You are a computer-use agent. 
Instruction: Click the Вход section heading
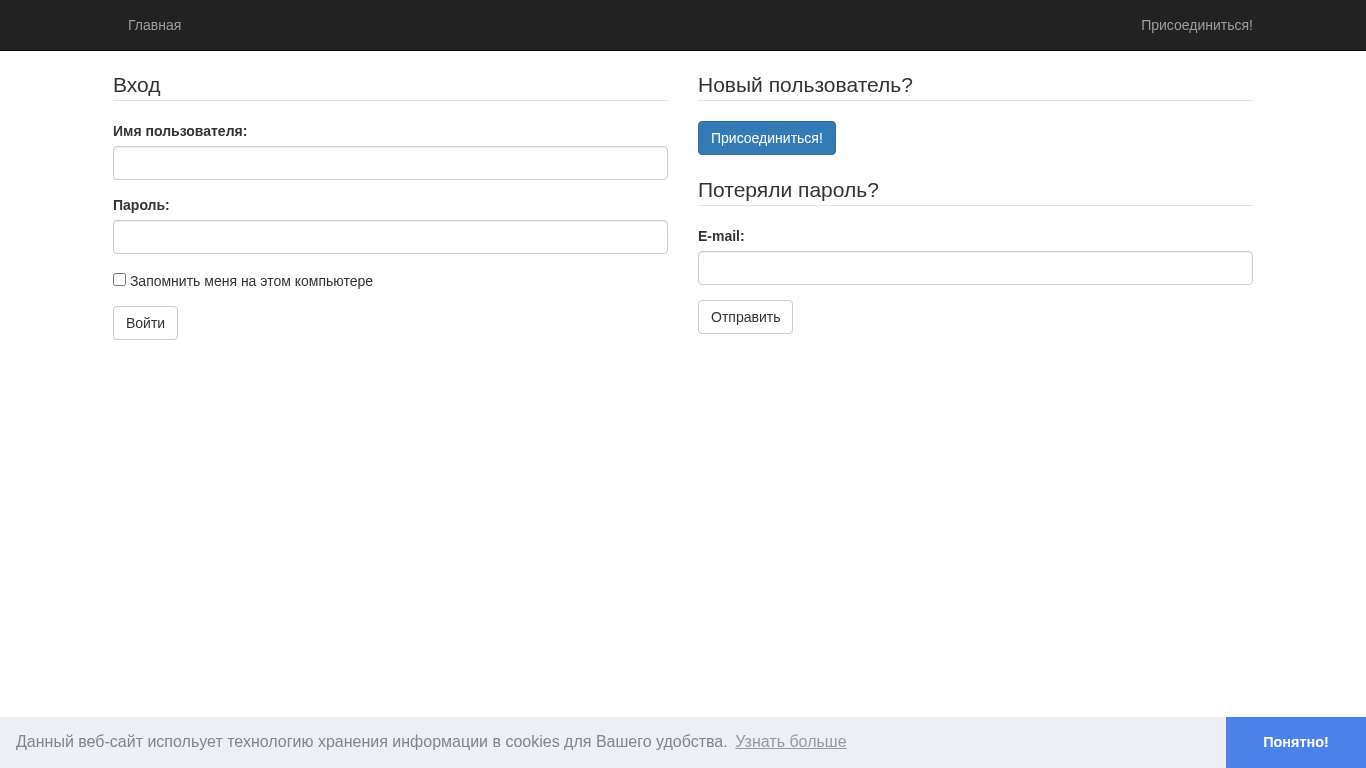[x=137, y=85]
